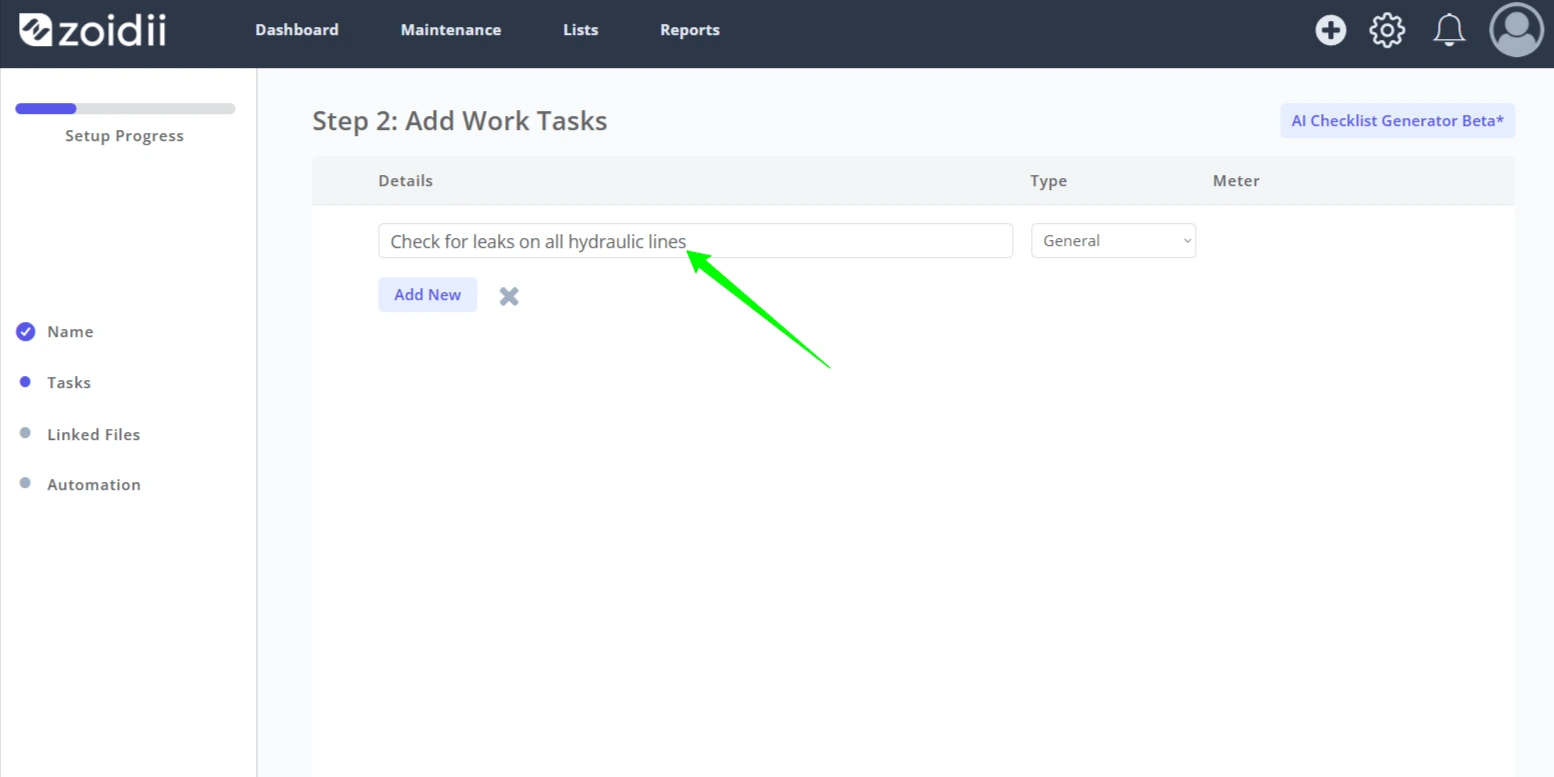Open the Maintenance menu
Viewport: 1554px width, 777px height.
pos(451,30)
